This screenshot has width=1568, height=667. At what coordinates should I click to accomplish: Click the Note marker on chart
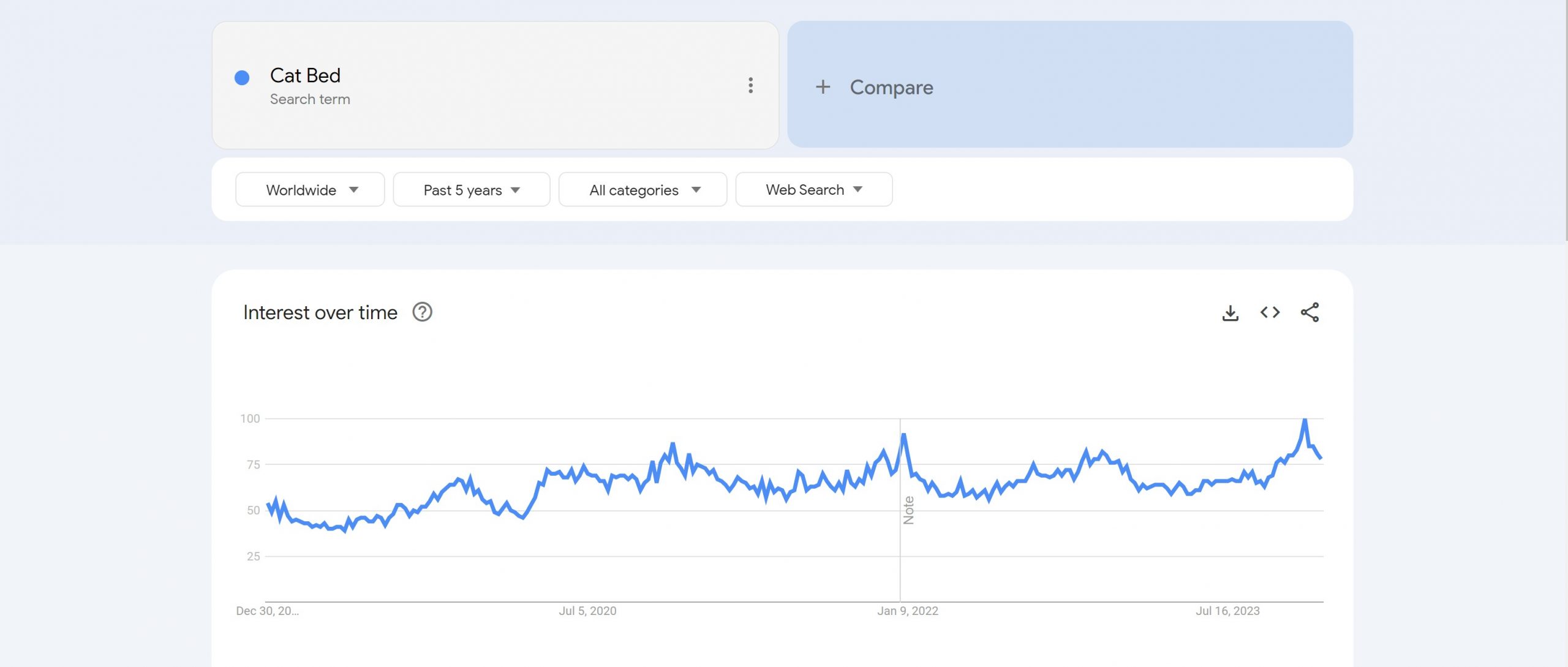click(908, 510)
